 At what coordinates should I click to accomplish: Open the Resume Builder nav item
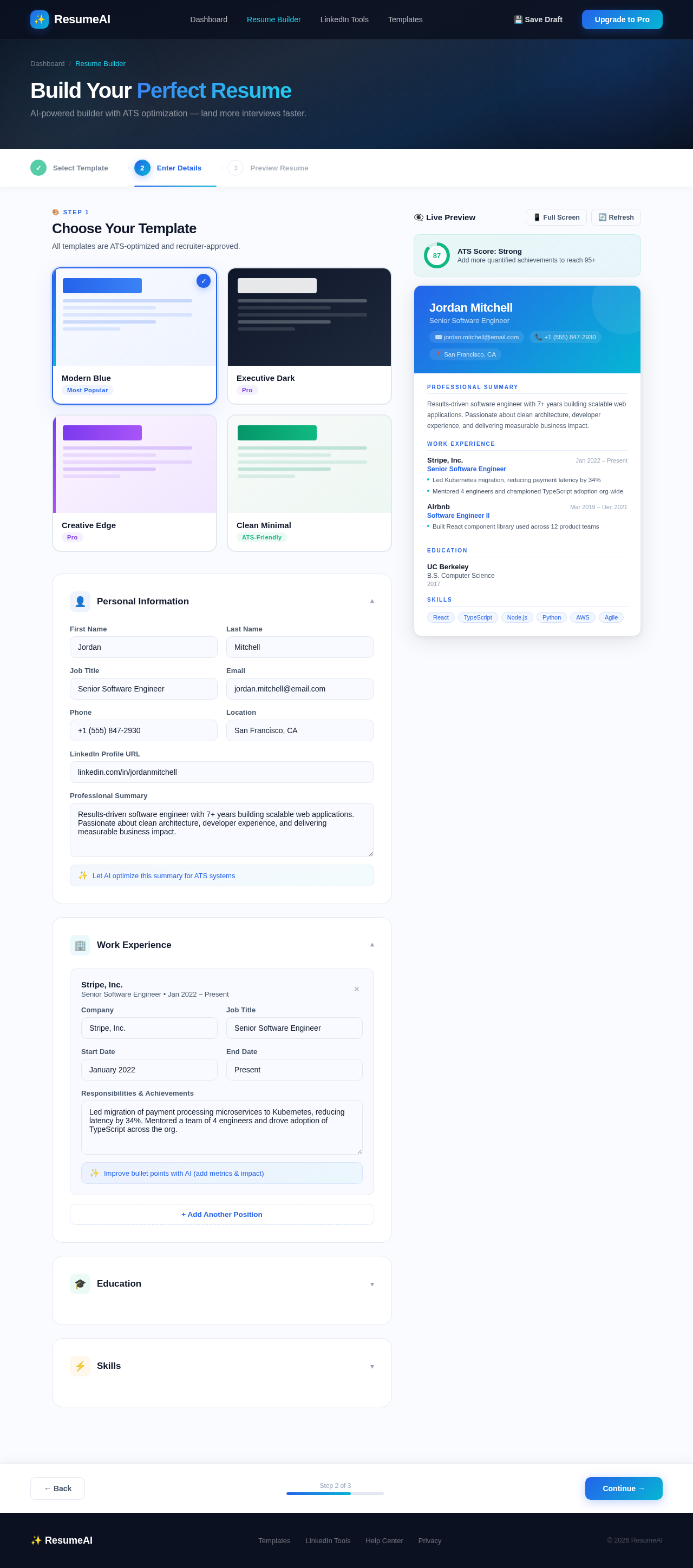(x=273, y=19)
